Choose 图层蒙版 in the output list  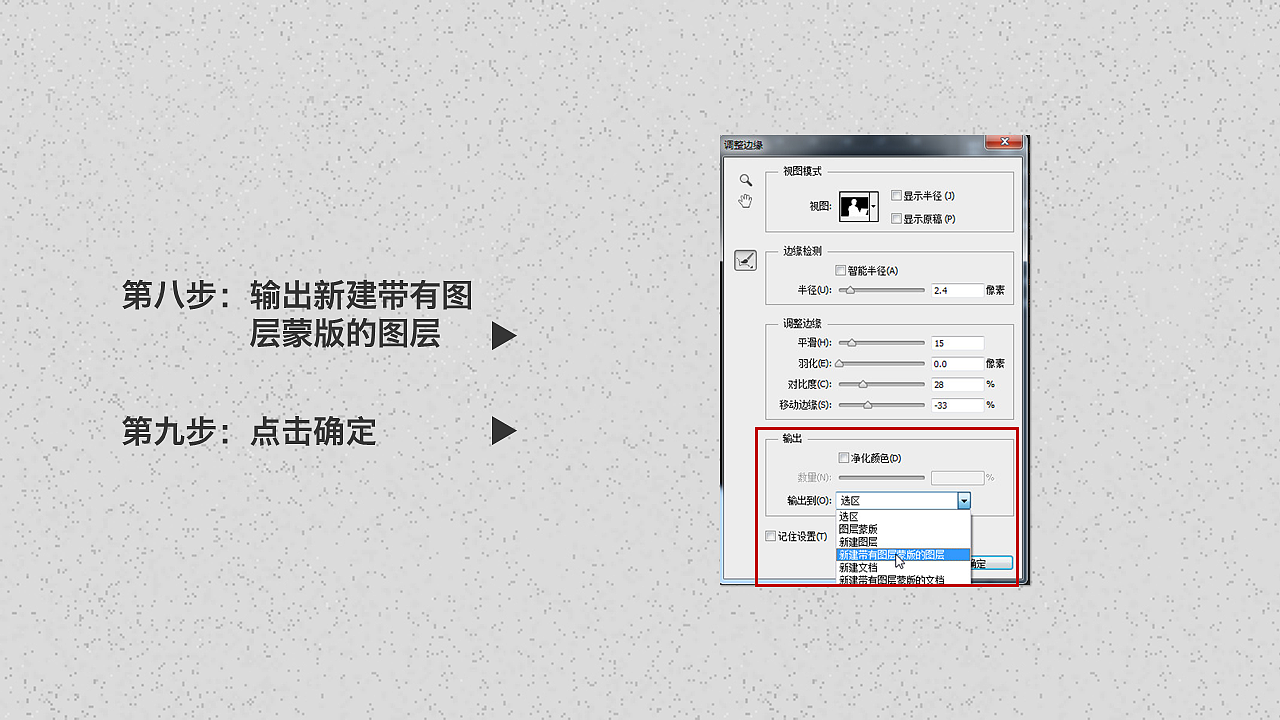pos(903,529)
